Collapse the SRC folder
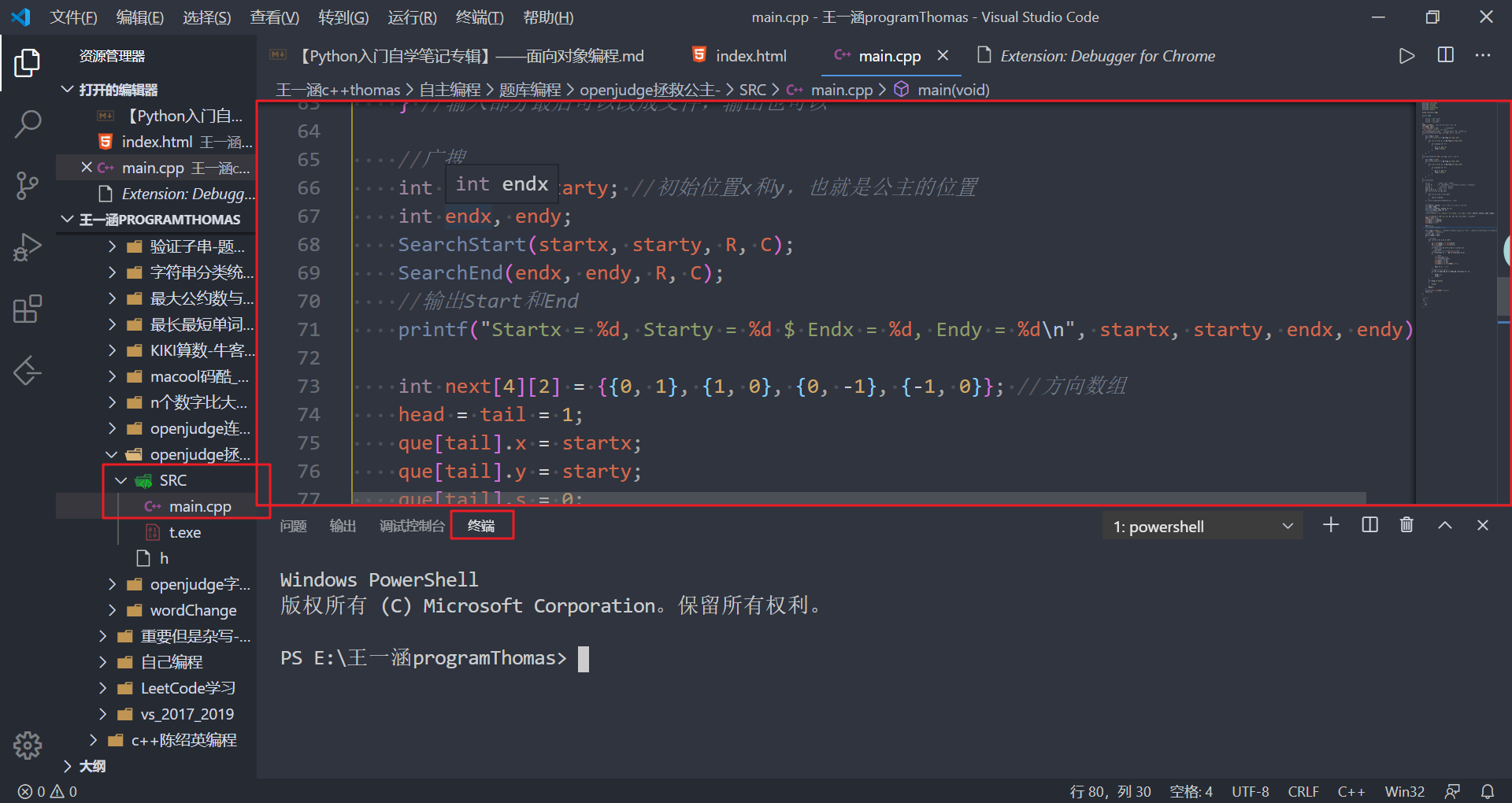1512x803 pixels. [x=156, y=480]
